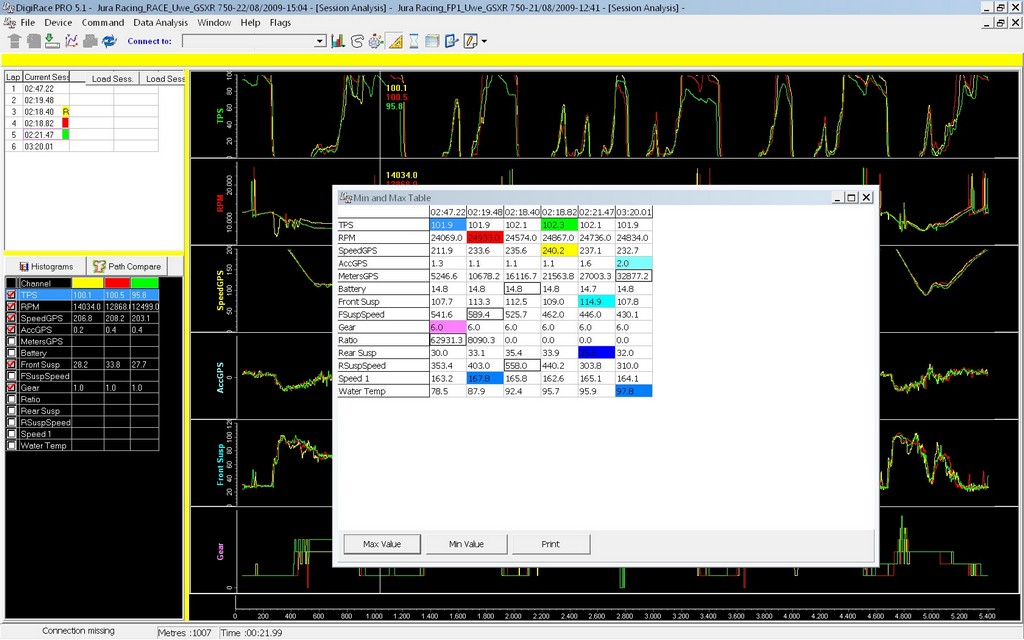Image resolution: width=1024 pixels, height=640 pixels.
Task: Expand the Connect to combo box
Action: tap(320, 41)
